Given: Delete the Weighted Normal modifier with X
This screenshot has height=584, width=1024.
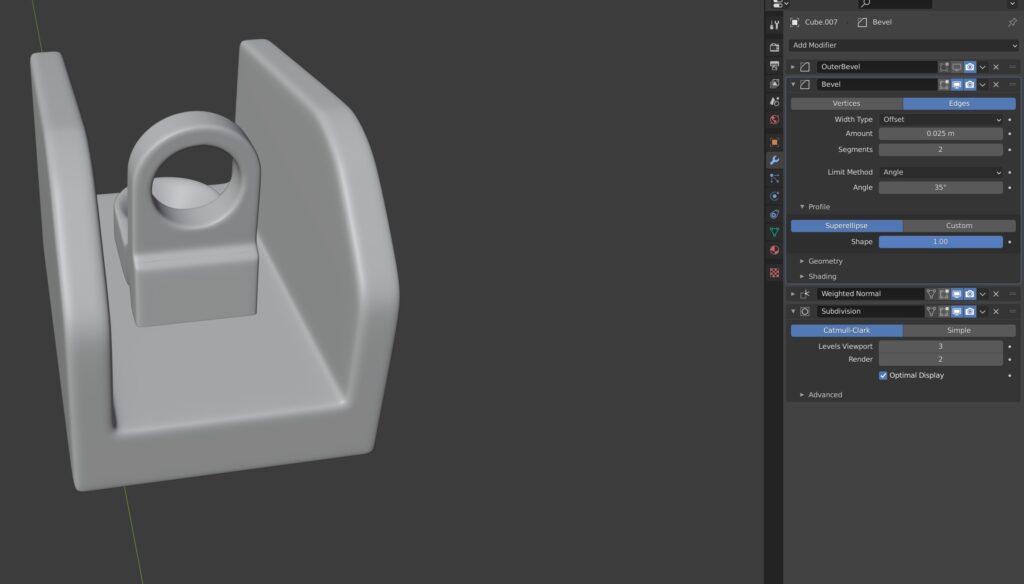Looking at the screenshot, I should (995, 294).
